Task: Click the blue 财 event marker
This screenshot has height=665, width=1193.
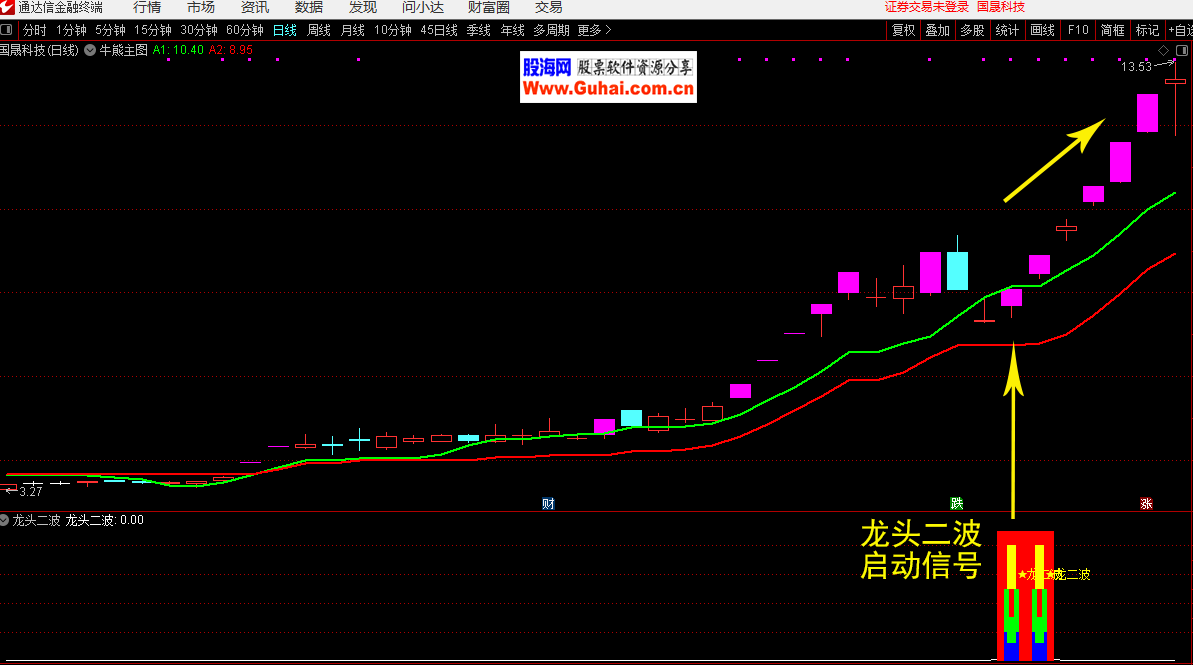Action: 548,503
